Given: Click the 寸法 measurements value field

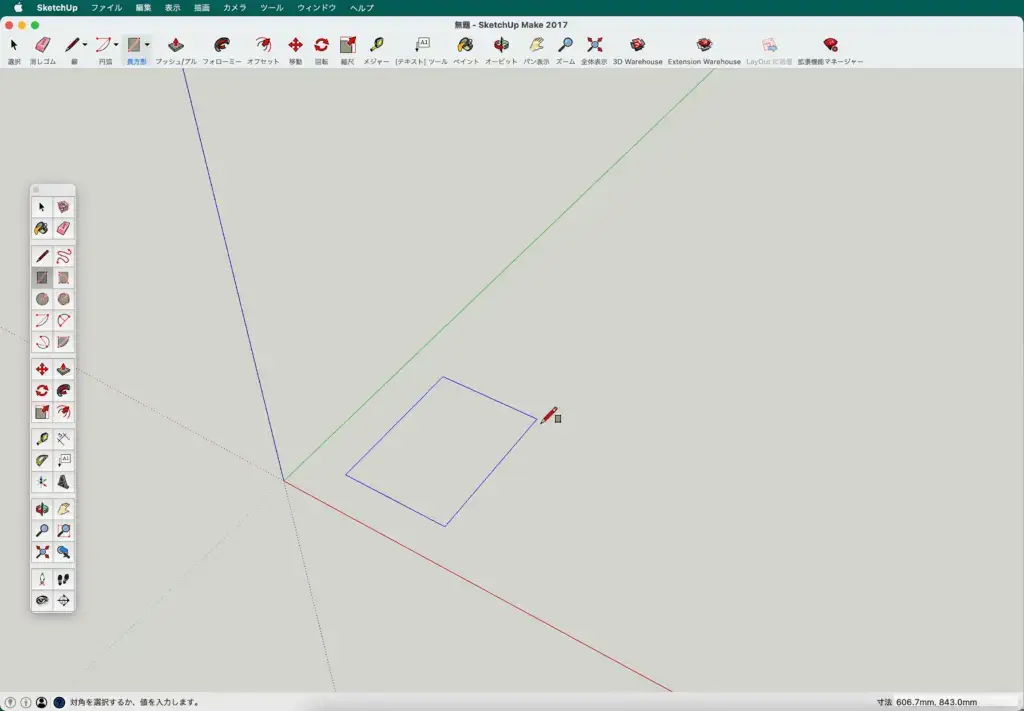Looking at the screenshot, I should click(x=956, y=703).
